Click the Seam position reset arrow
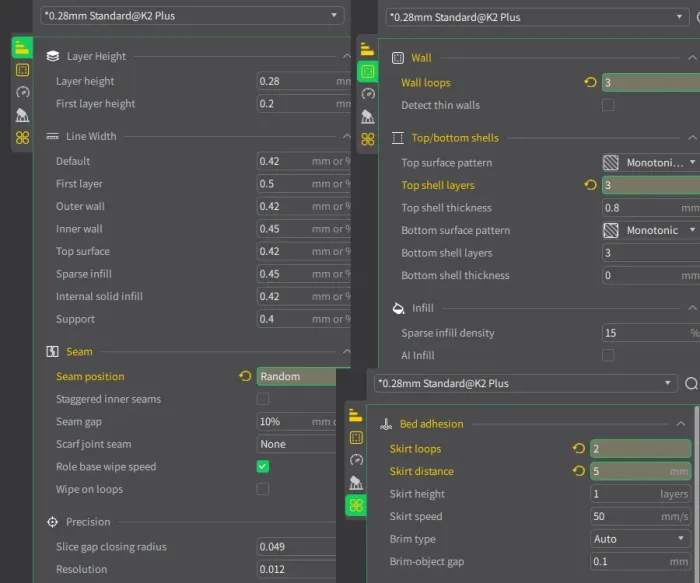This screenshot has width=700, height=583. click(x=245, y=377)
